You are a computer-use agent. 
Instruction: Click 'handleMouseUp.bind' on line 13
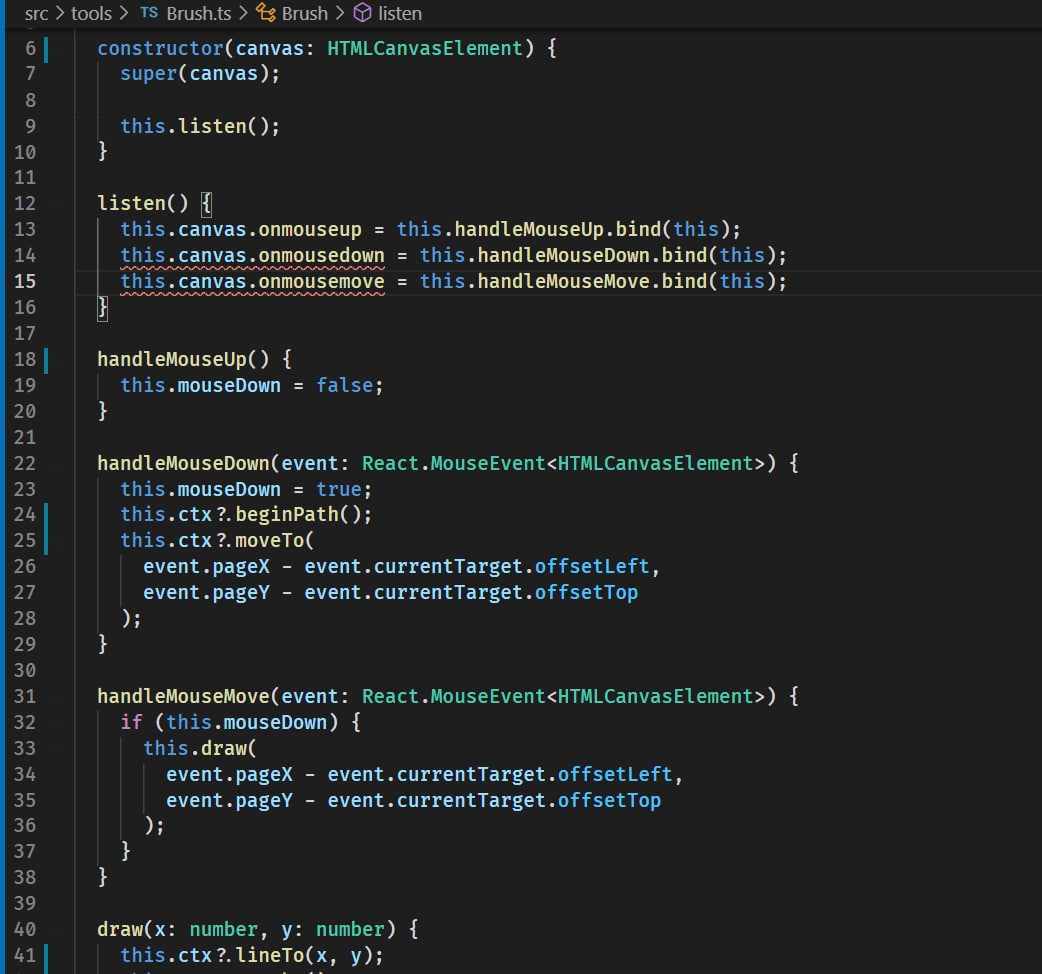pyautogui.click(x=558, y=230)
